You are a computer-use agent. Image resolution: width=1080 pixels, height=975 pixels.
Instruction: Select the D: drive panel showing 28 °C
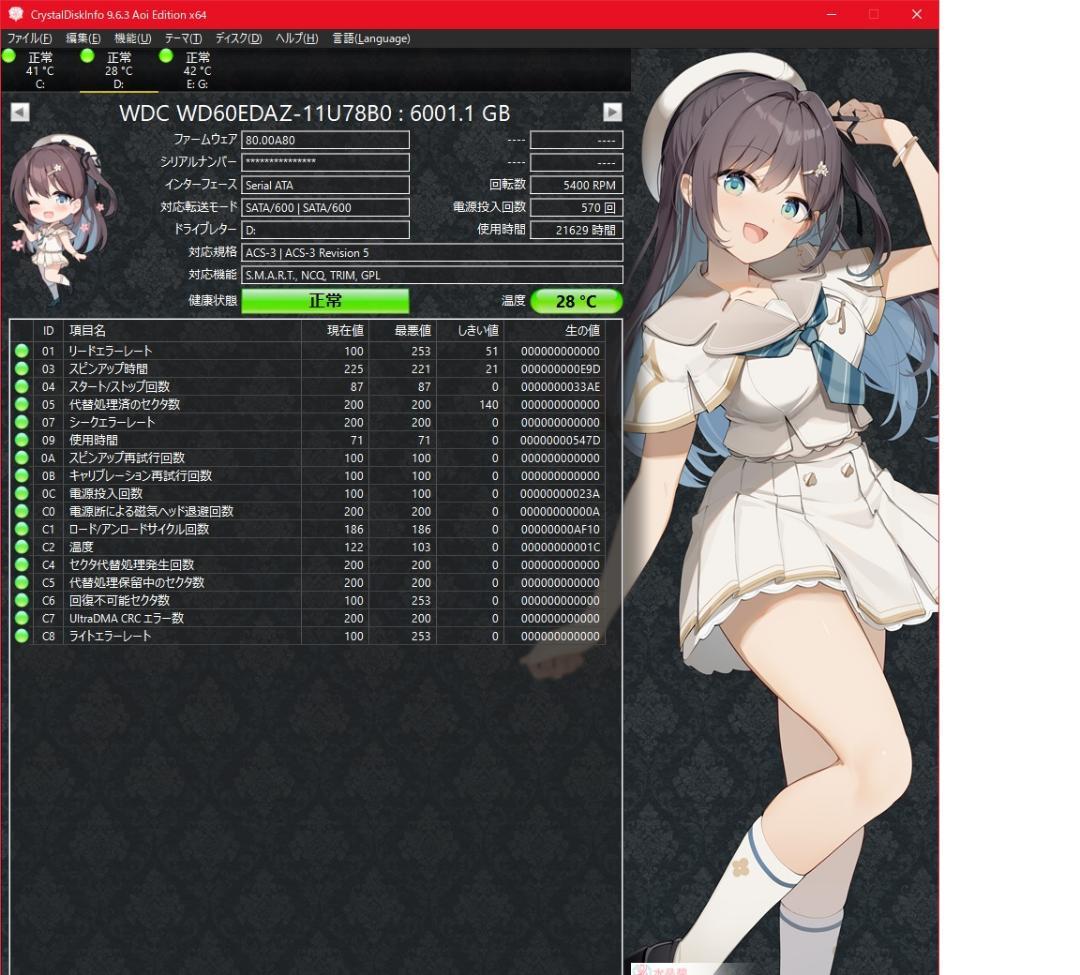[118, 70]
